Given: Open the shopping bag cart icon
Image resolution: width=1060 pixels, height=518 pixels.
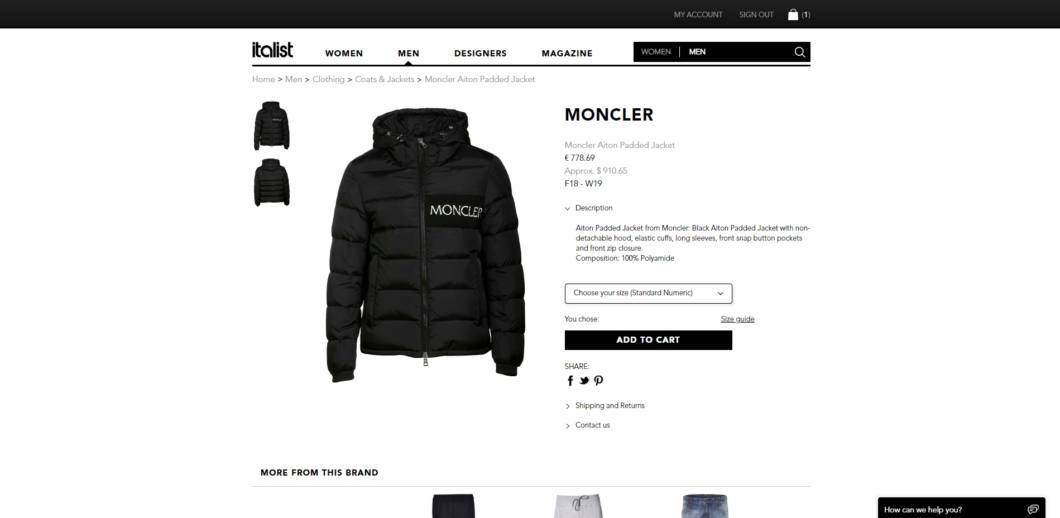Looking at the screenshot, I should pos(793,14).
